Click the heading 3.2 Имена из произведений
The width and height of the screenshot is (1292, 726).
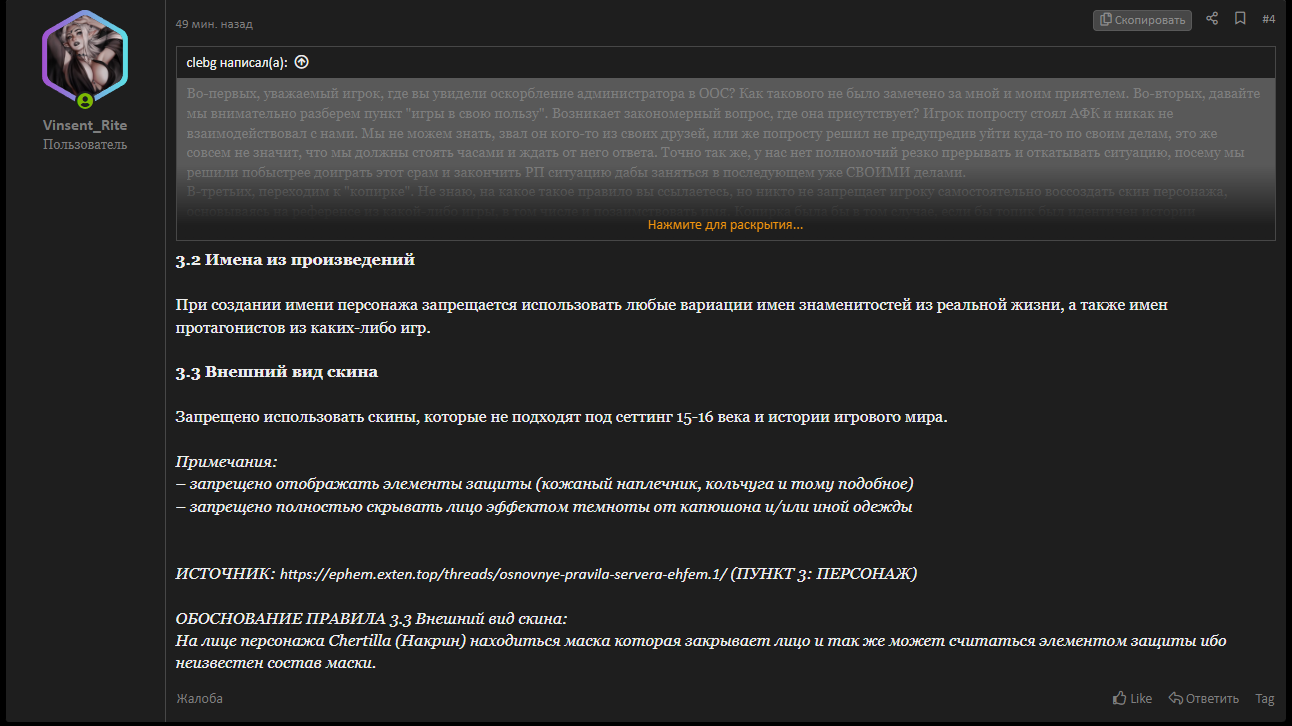[295, 260]
